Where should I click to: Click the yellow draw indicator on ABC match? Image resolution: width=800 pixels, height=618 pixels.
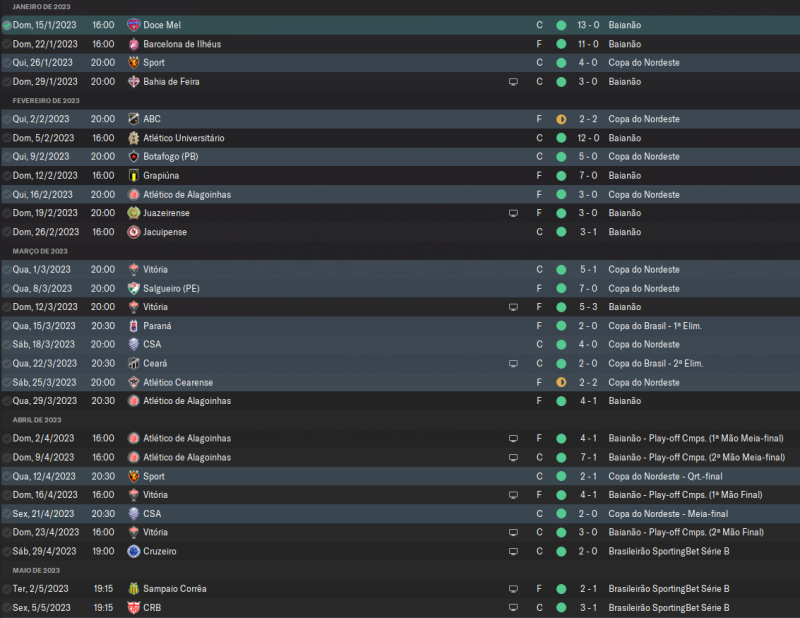pyautogui.click(x=561, y=119)
